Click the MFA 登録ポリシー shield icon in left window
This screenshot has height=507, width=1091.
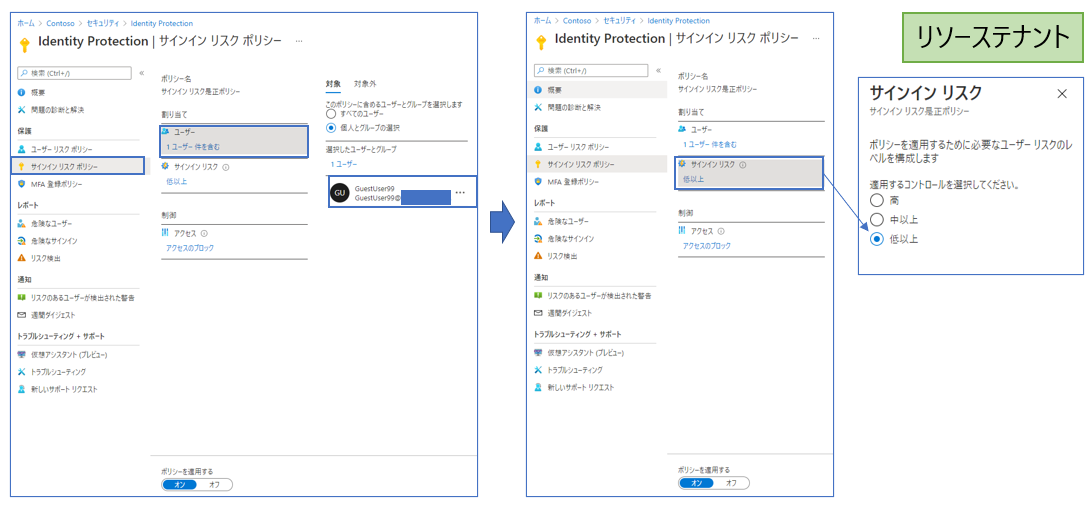22,184
